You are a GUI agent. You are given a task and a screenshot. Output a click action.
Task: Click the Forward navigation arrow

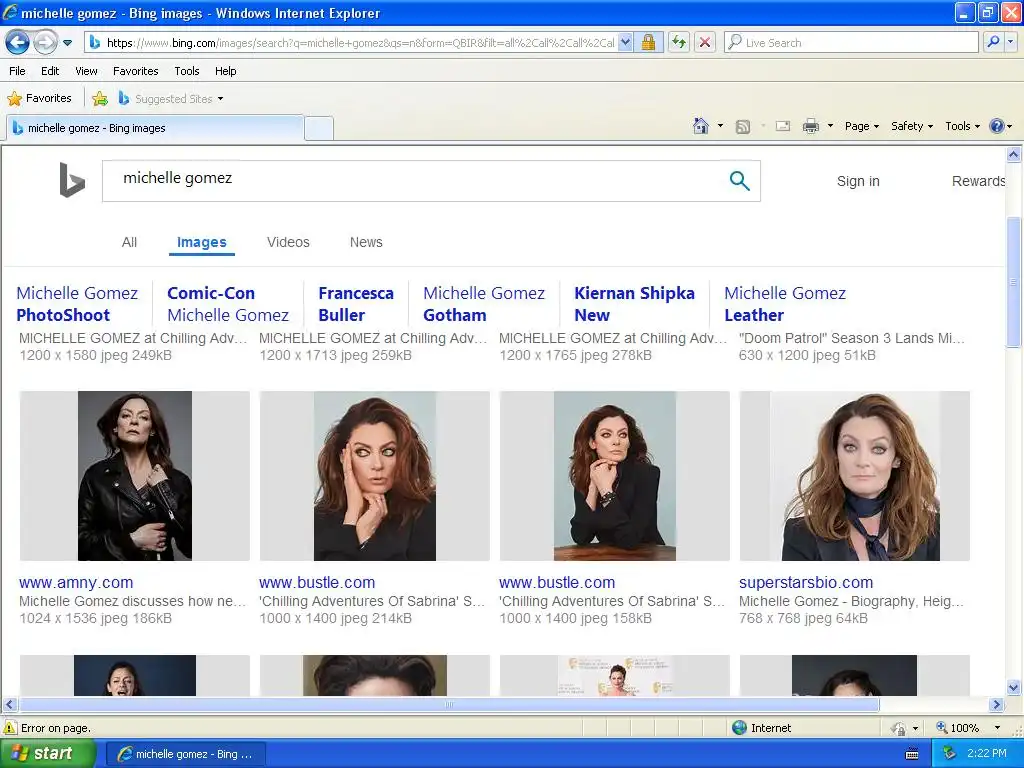(x=45, y=43)
